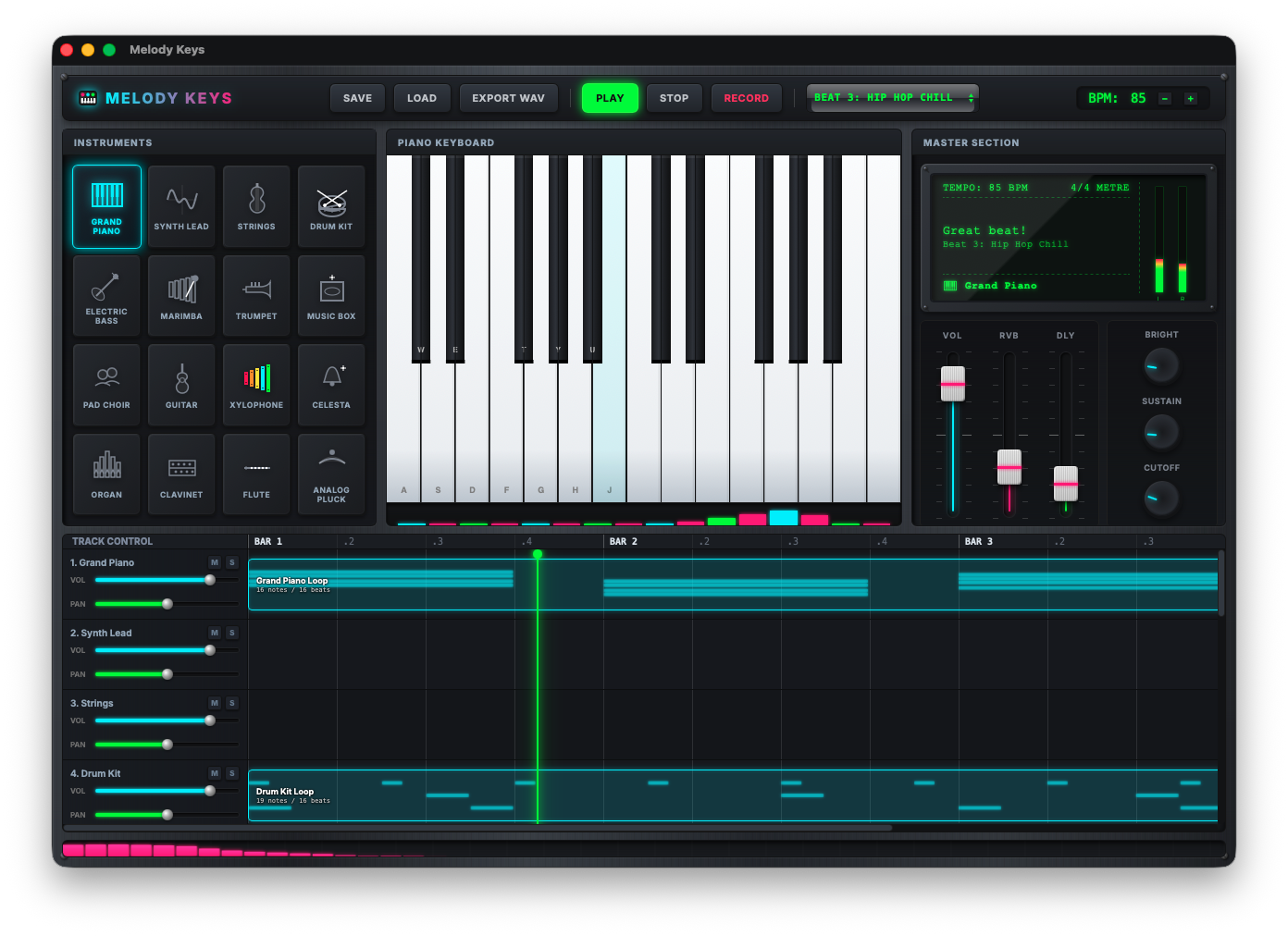The height and width of the screenshot is (936, 1288).
Task: Start playback with the Play button
Action: pyautogui.click(x=610, y=98)
